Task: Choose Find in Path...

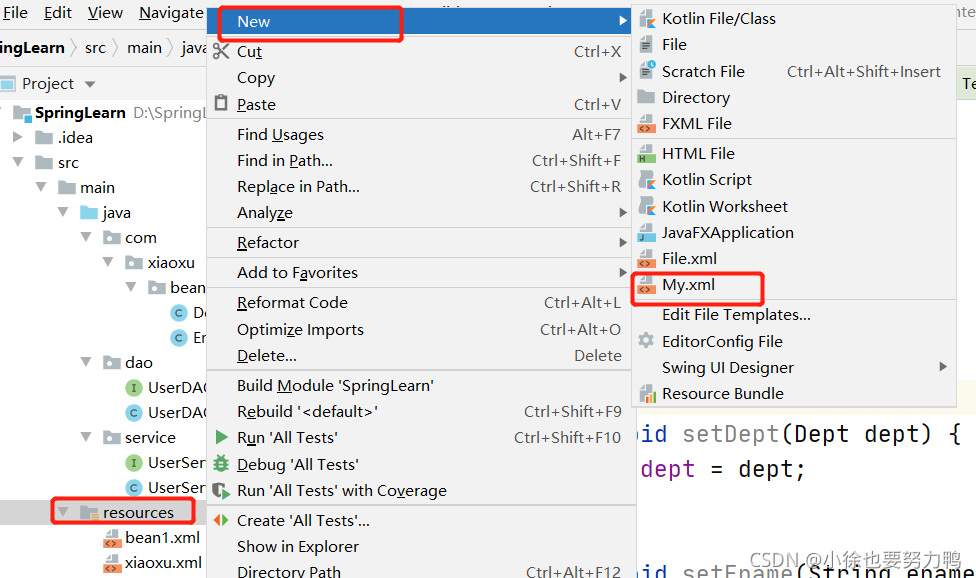Action: click(x=419, y=161)
